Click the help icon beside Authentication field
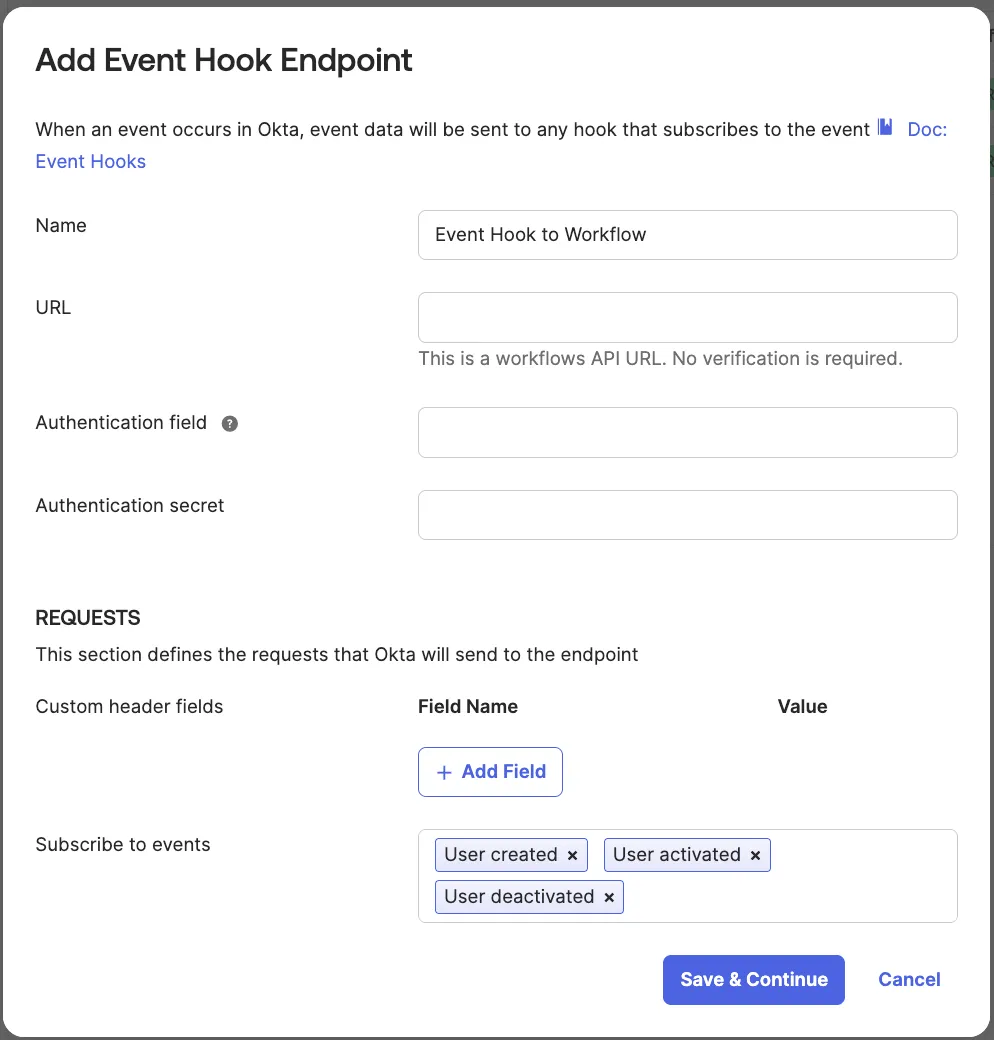Image resolution: width=994 pixels, height=1040 pixels. click(x=230, y=423)
